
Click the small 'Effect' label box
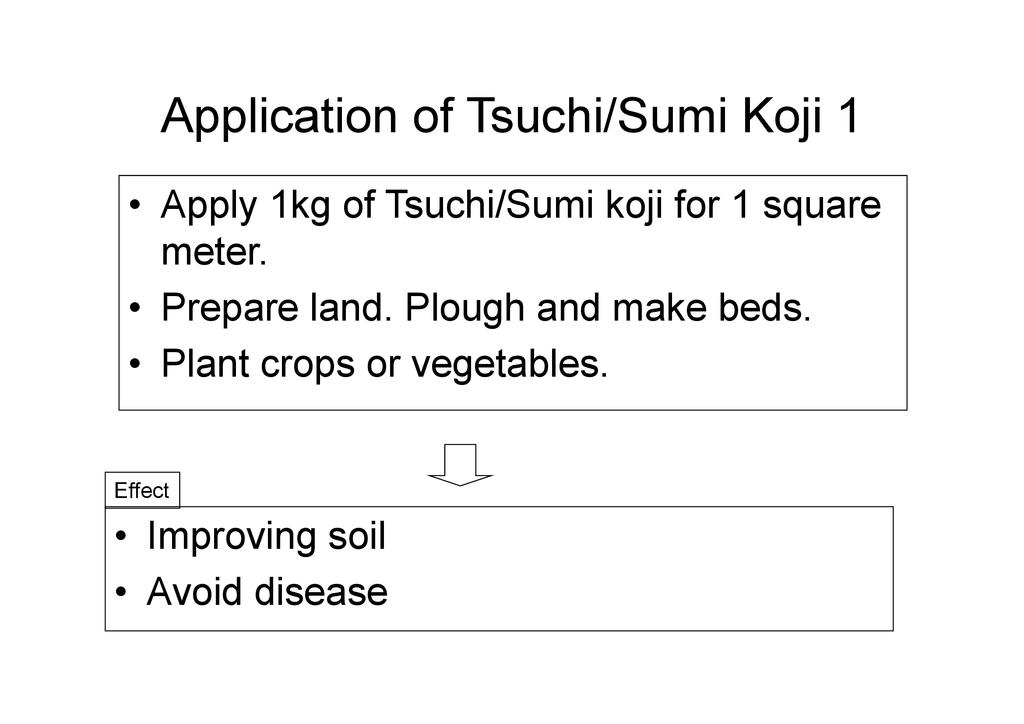click(x=142, y=491)
